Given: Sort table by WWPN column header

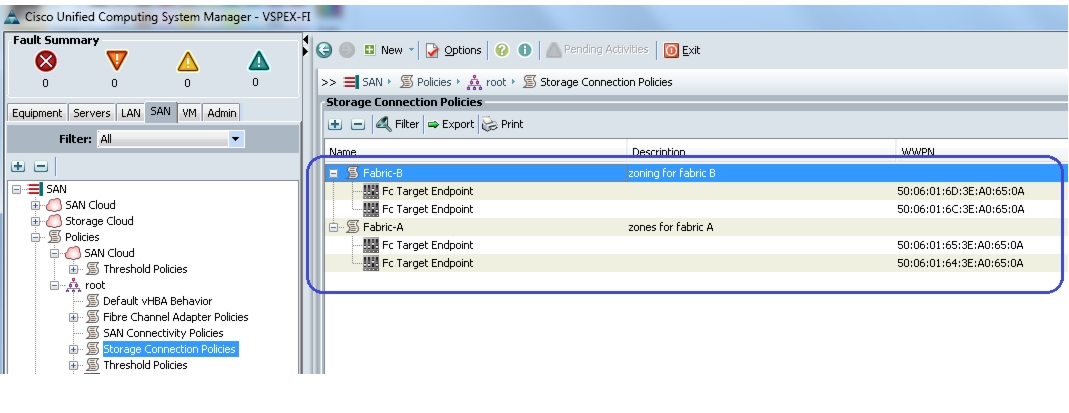Looking at the screenshot, I should pos(982,151).
